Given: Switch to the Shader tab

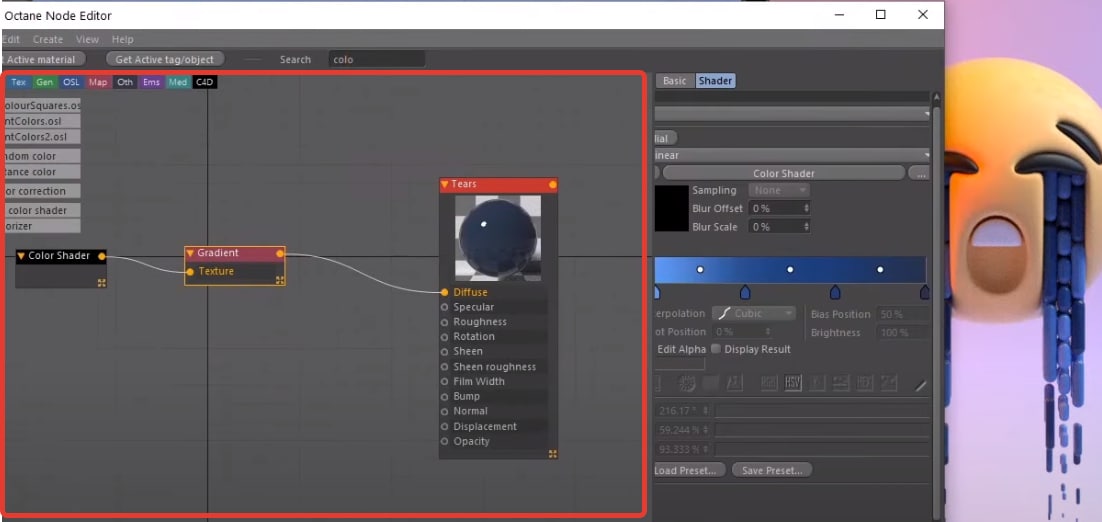Looking at the screenshot, I should (x=715, y=81).
